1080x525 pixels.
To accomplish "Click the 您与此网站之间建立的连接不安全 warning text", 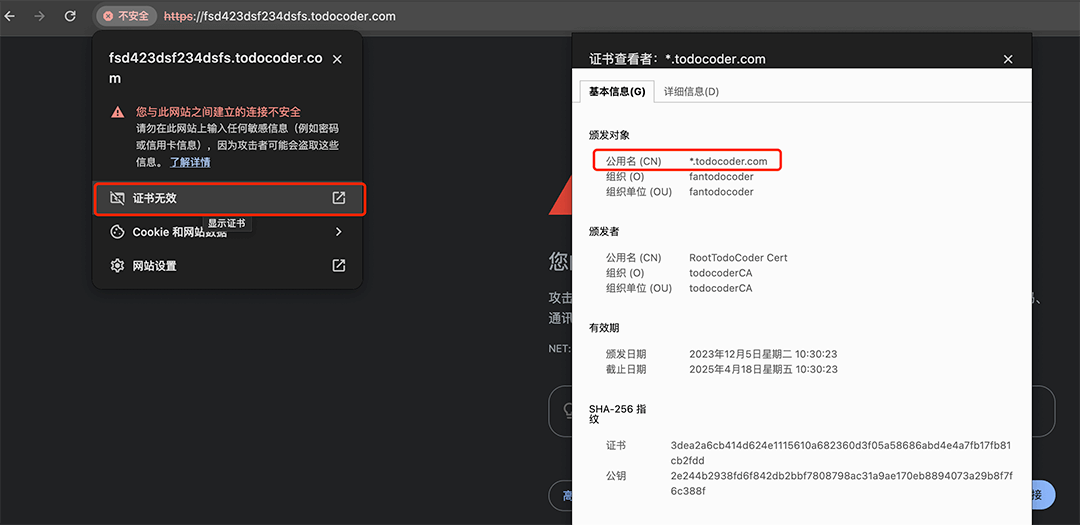I will click(x=218, y=112).
